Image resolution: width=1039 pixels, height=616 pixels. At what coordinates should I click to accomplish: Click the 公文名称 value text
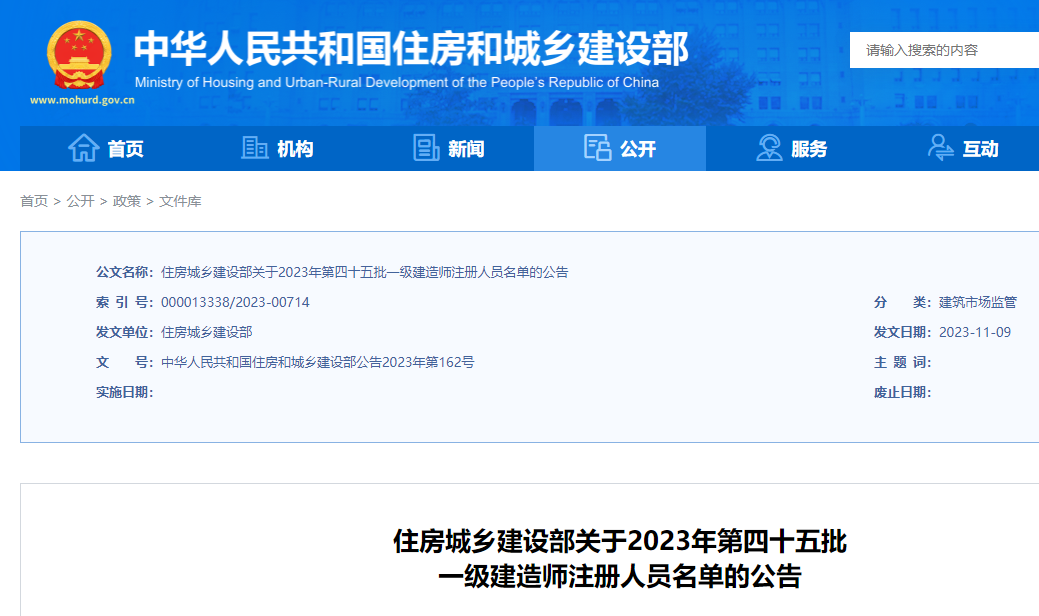coord(364,272)
